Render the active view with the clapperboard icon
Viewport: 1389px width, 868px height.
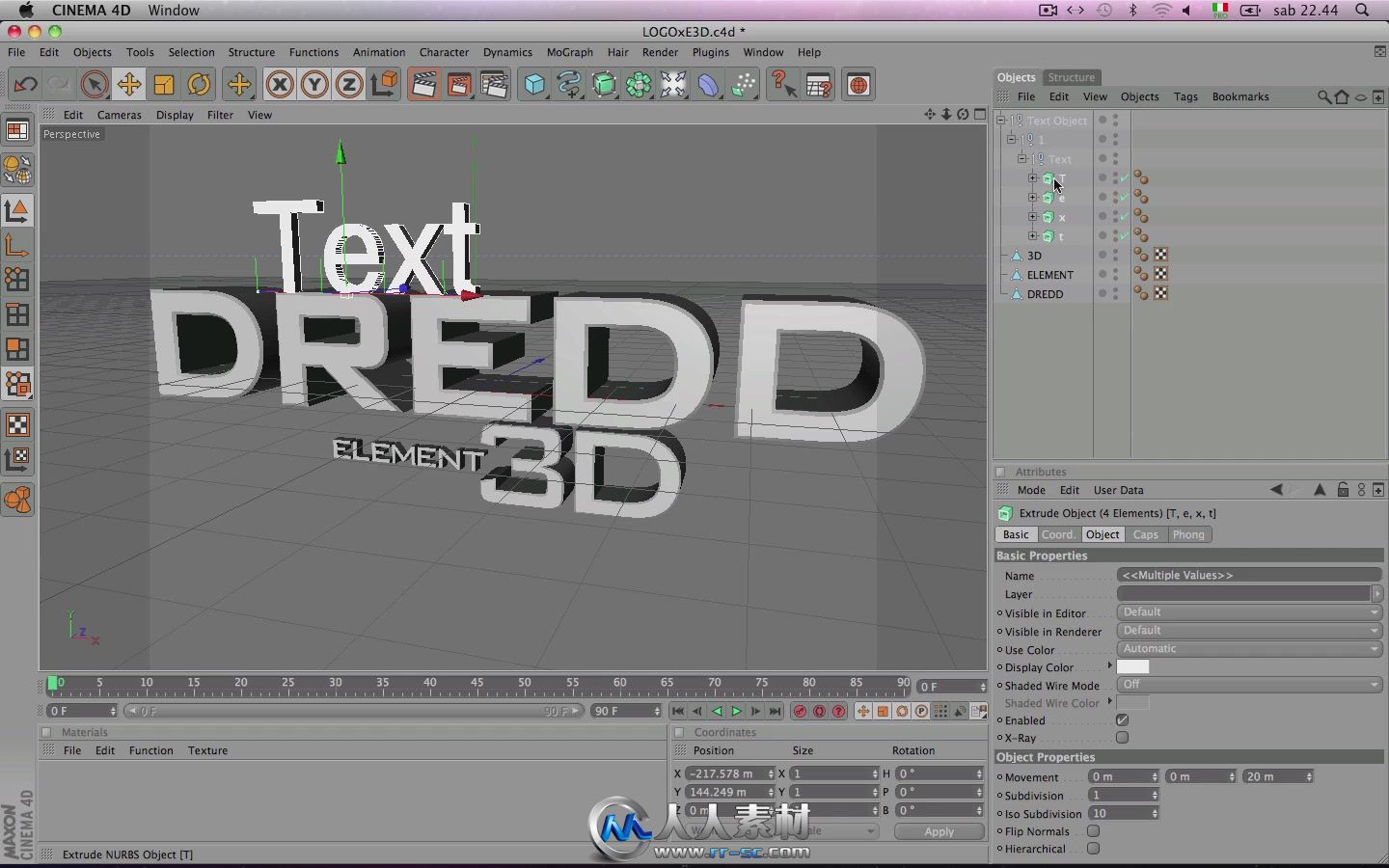click(x=423, y=85)
